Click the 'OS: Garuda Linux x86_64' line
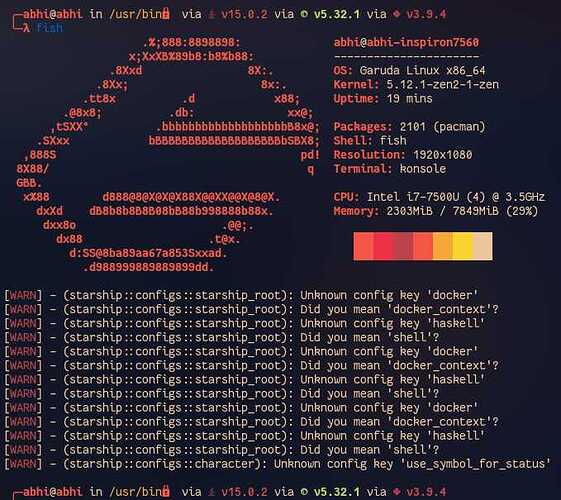Viewport: 561px width, 500px height. click(409, 70)
